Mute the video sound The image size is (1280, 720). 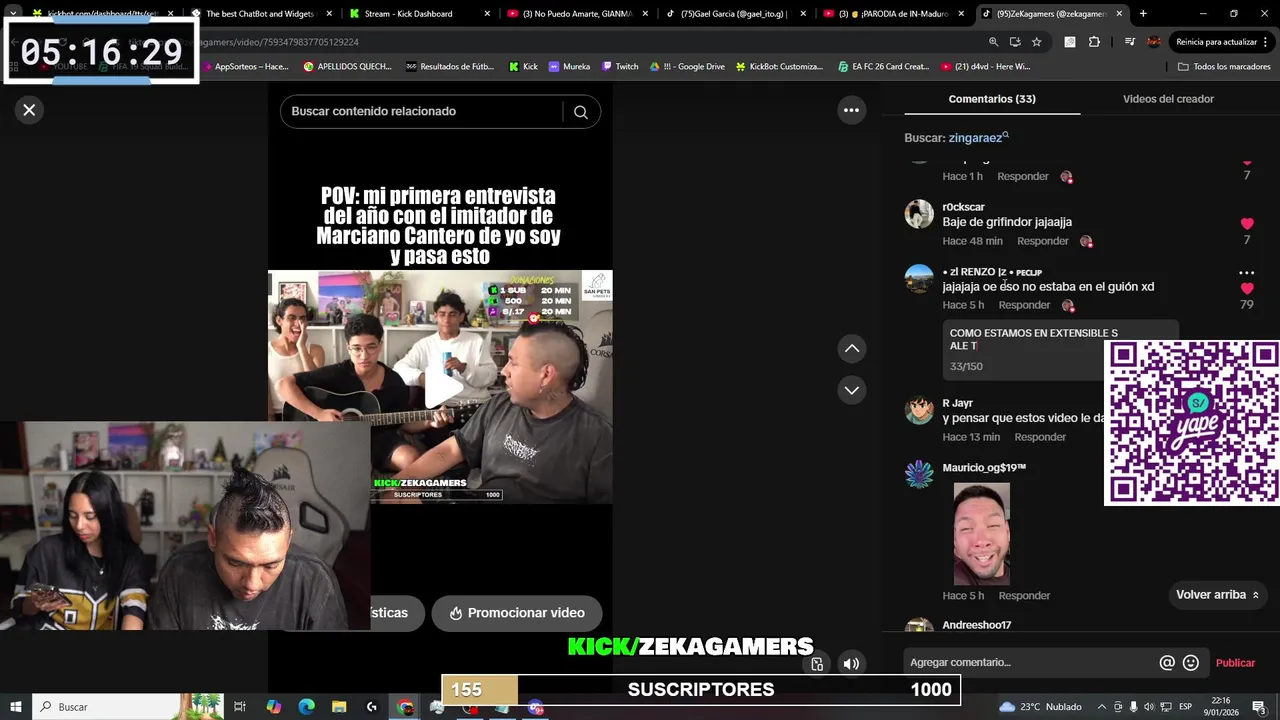tap(851, 663)
